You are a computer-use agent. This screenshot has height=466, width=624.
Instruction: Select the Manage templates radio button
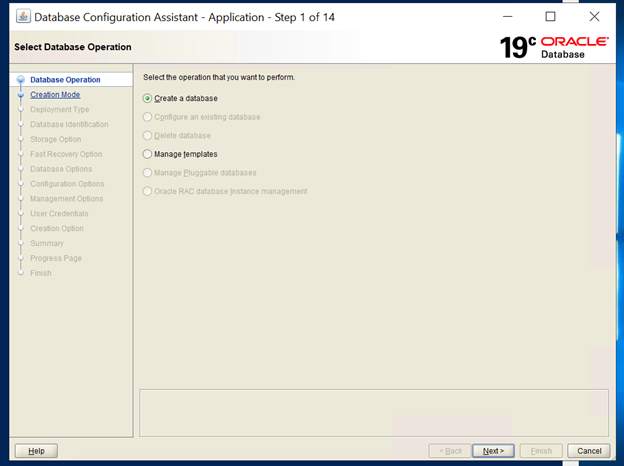(147, 154)
